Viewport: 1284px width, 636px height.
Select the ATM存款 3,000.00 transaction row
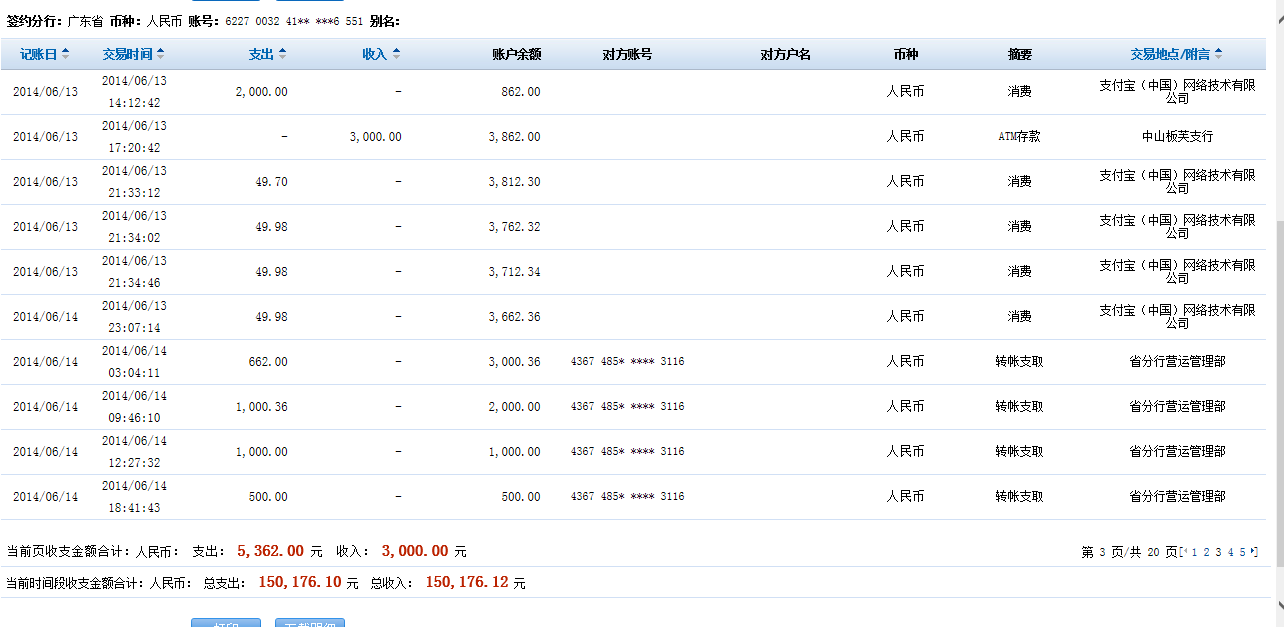coord(640,137)
